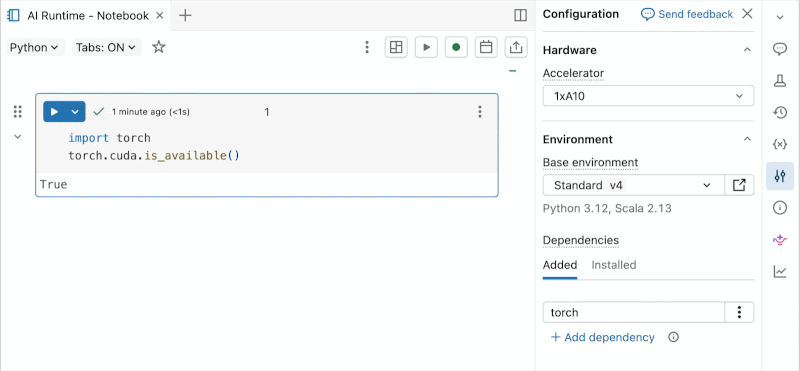Viewport: 800px width, 371px height.
Task: Open a new tab with plus icon
Action: tap(185, 15)
